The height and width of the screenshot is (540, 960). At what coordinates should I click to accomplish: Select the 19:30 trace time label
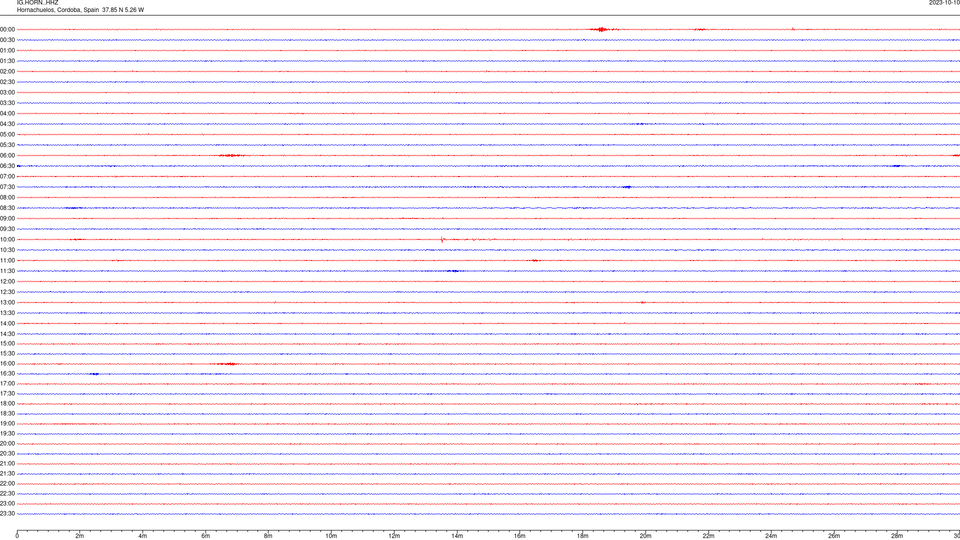[x=7, y=433]
